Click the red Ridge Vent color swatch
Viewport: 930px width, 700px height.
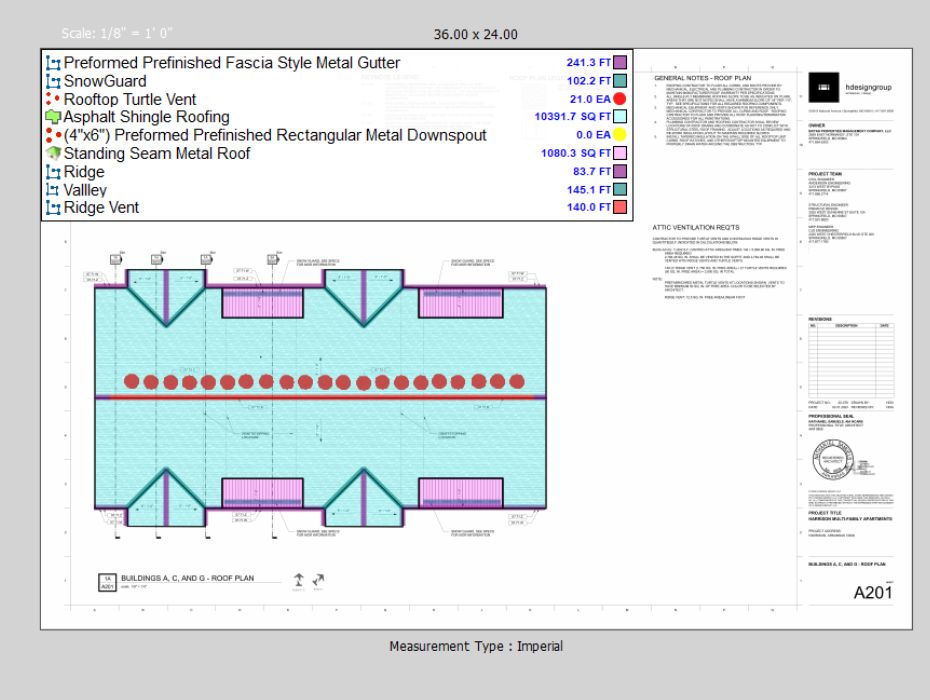pyautogui.click(x=619, y=208)
